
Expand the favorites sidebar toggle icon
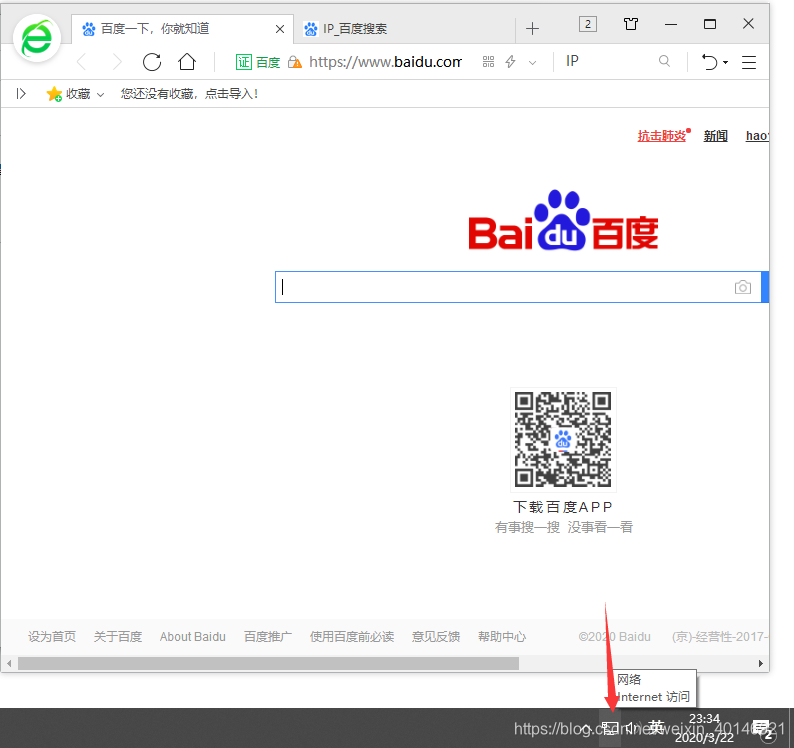[x=21, y=94]
